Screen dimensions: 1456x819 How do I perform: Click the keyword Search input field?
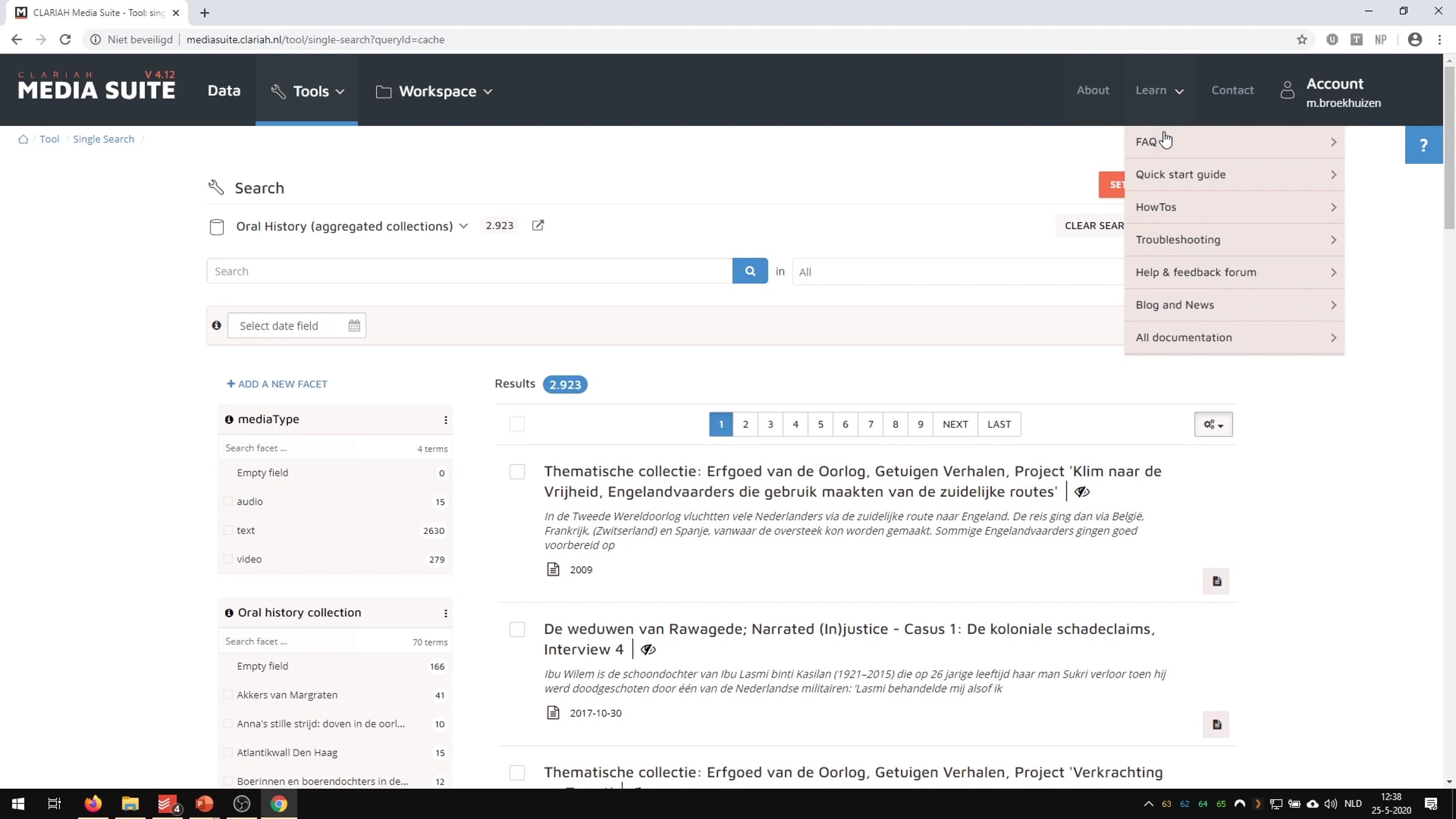pyautogui.click(x=470, y=271)
